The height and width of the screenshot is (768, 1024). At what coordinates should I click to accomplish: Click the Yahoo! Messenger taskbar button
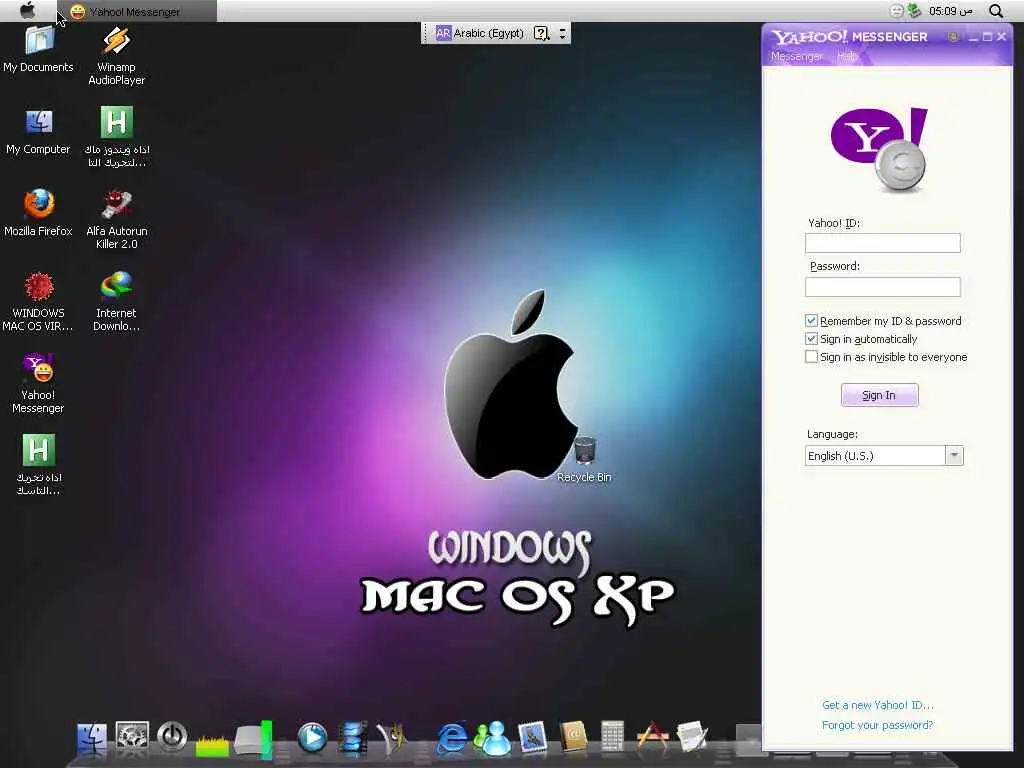pyautogui.click(x=136, y=11)
